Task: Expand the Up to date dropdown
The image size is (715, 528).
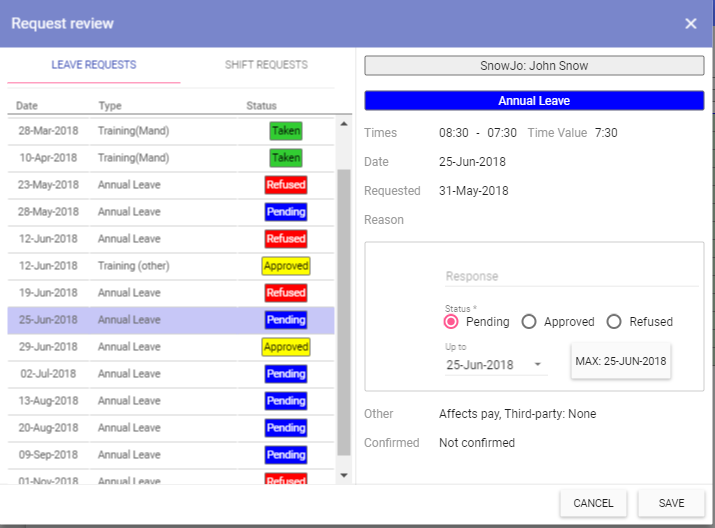Action: [x=539, y=365]
